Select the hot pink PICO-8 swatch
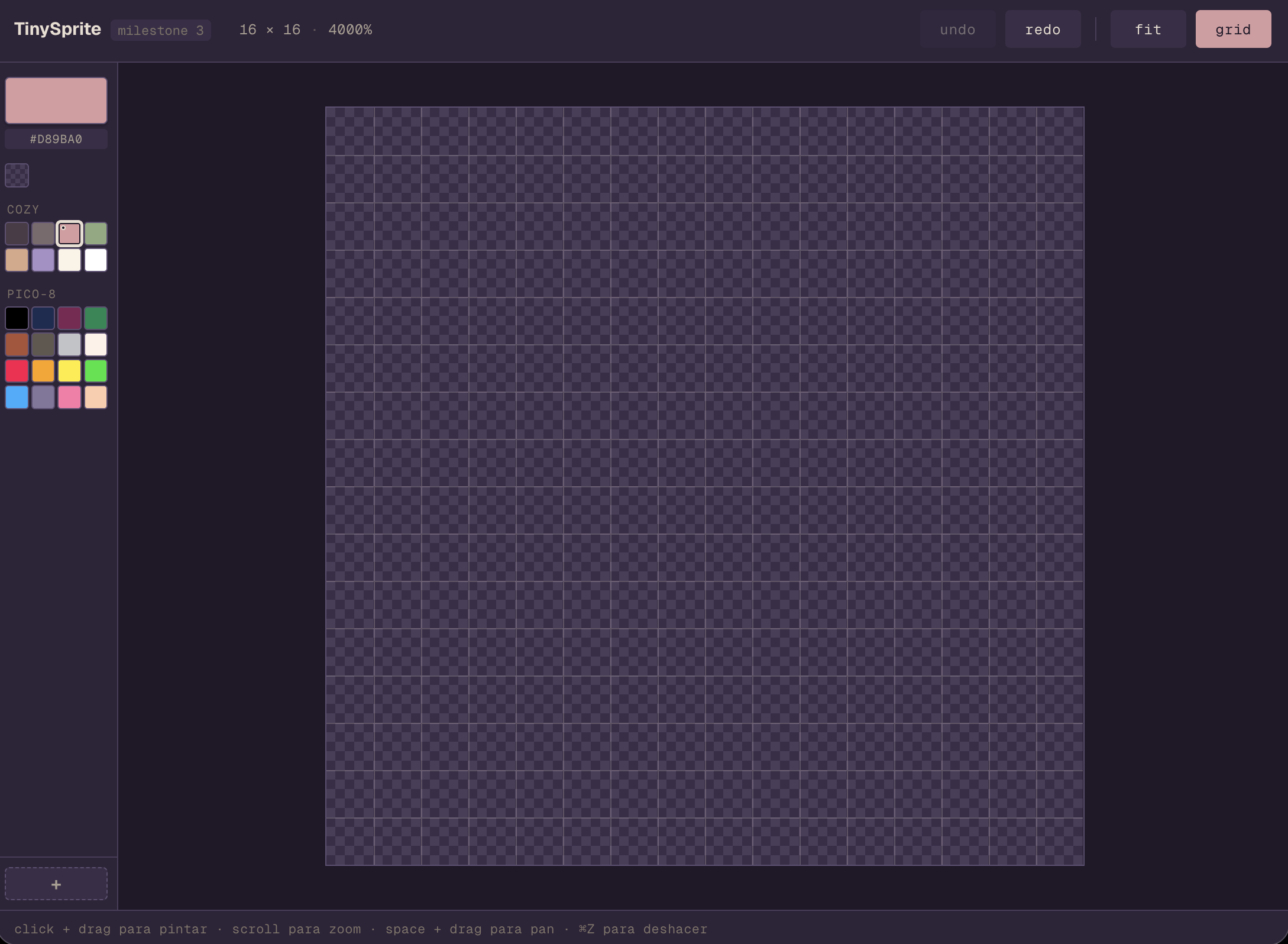1288x944 pixels. click(x=69, y=397)
